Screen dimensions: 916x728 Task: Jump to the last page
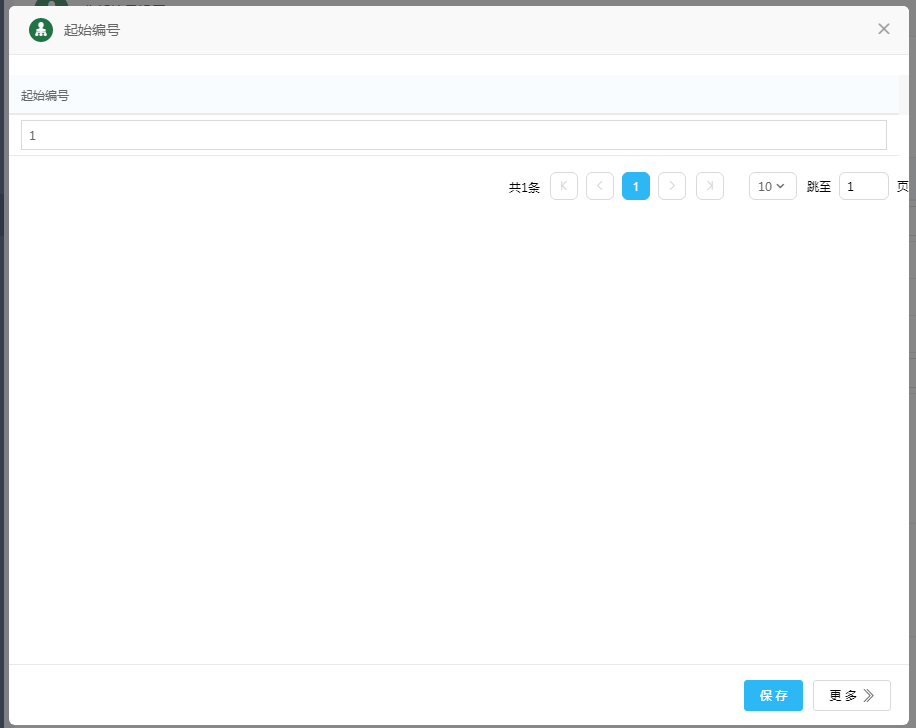(710, 186)
